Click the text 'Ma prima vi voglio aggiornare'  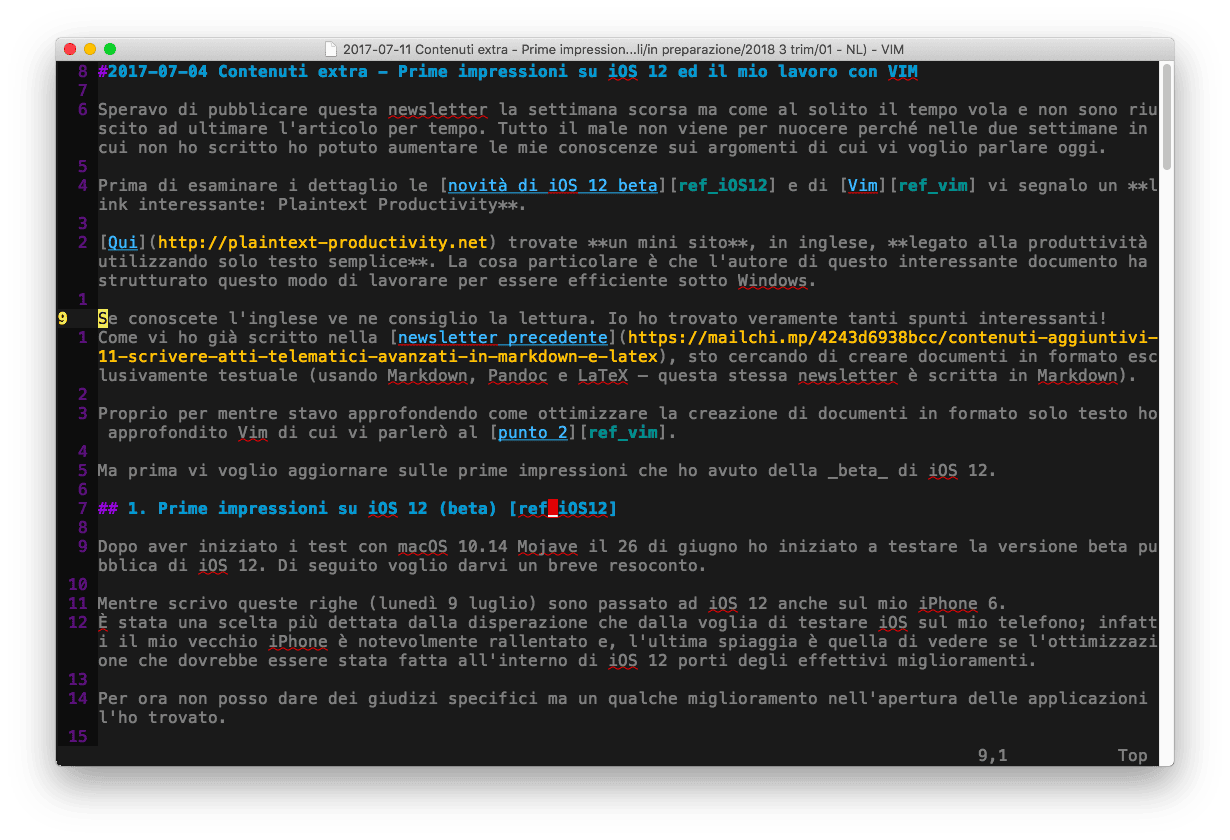243,471
